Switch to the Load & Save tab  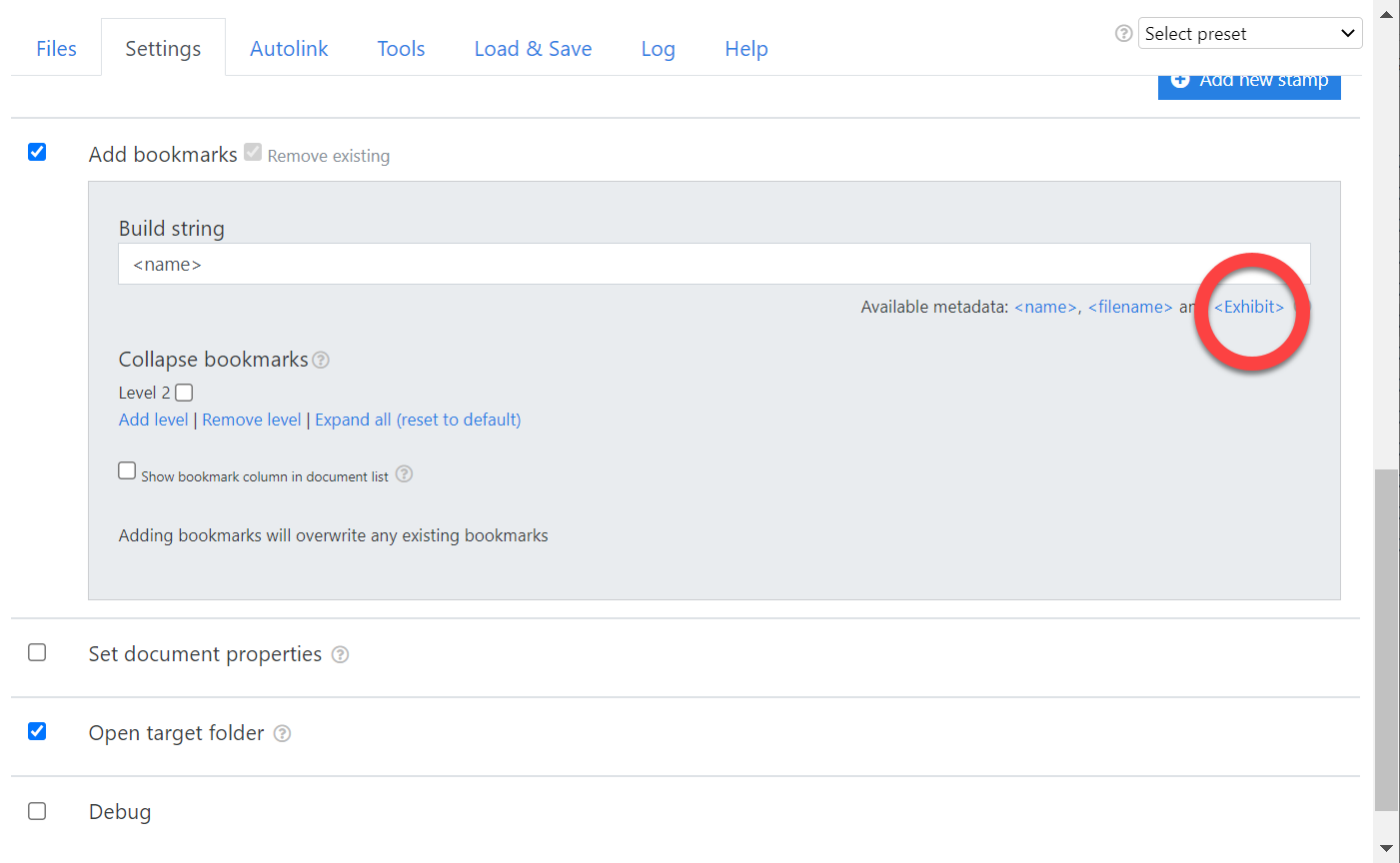(x=533, y=48)
